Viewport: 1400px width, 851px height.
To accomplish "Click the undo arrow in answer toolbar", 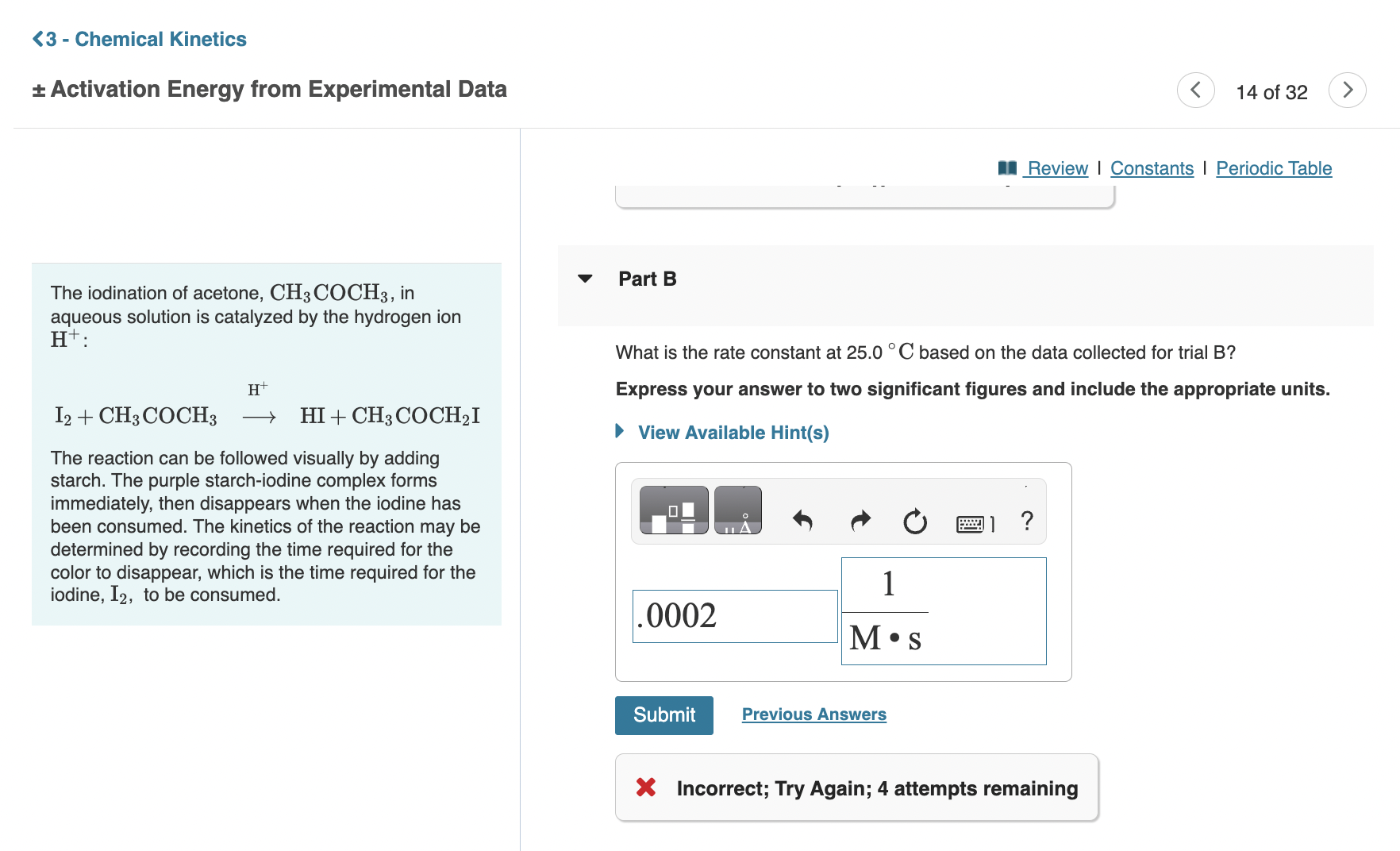I will coord(802,521).
